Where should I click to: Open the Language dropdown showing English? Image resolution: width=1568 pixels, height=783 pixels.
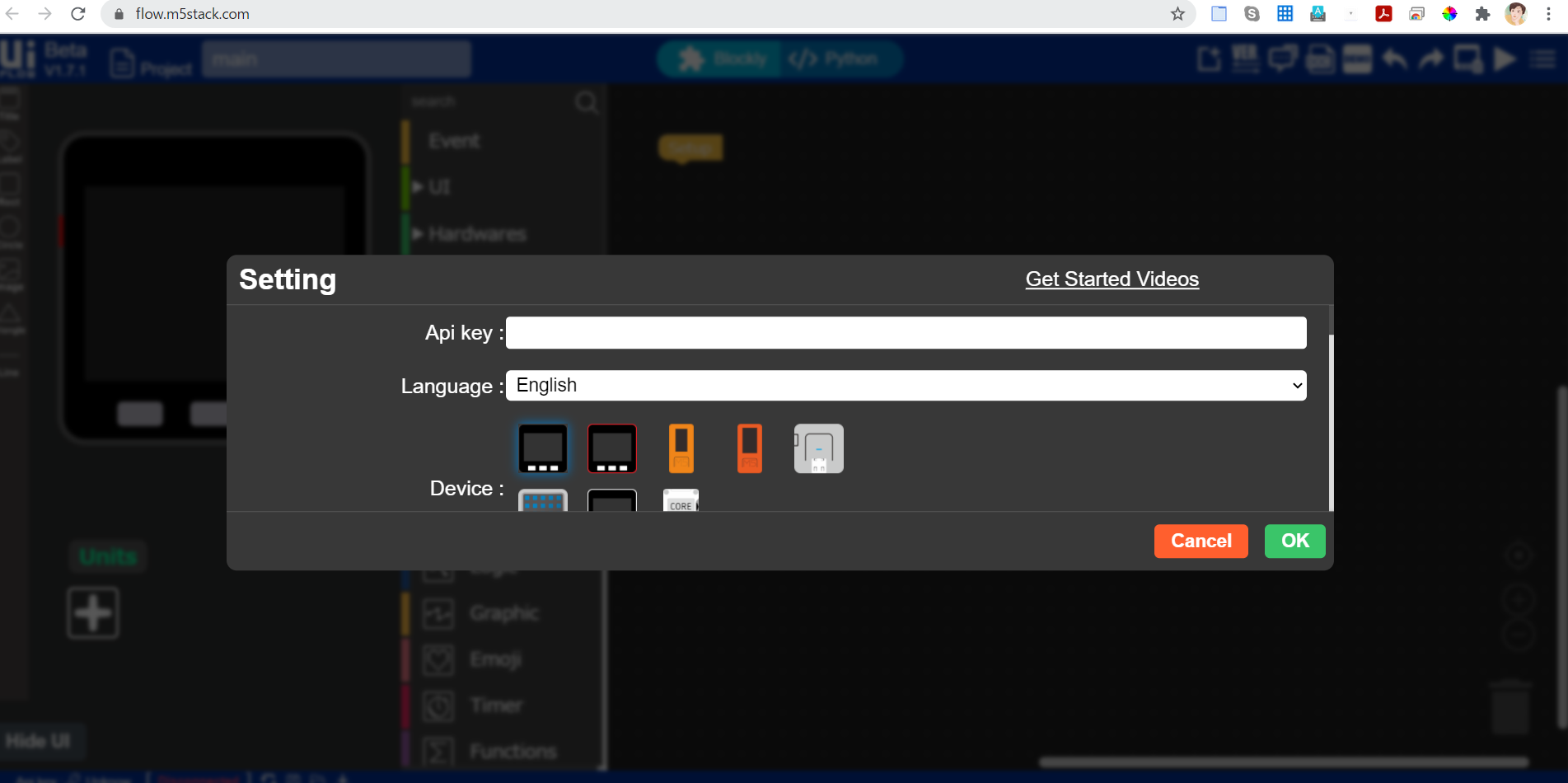(906, 385)
